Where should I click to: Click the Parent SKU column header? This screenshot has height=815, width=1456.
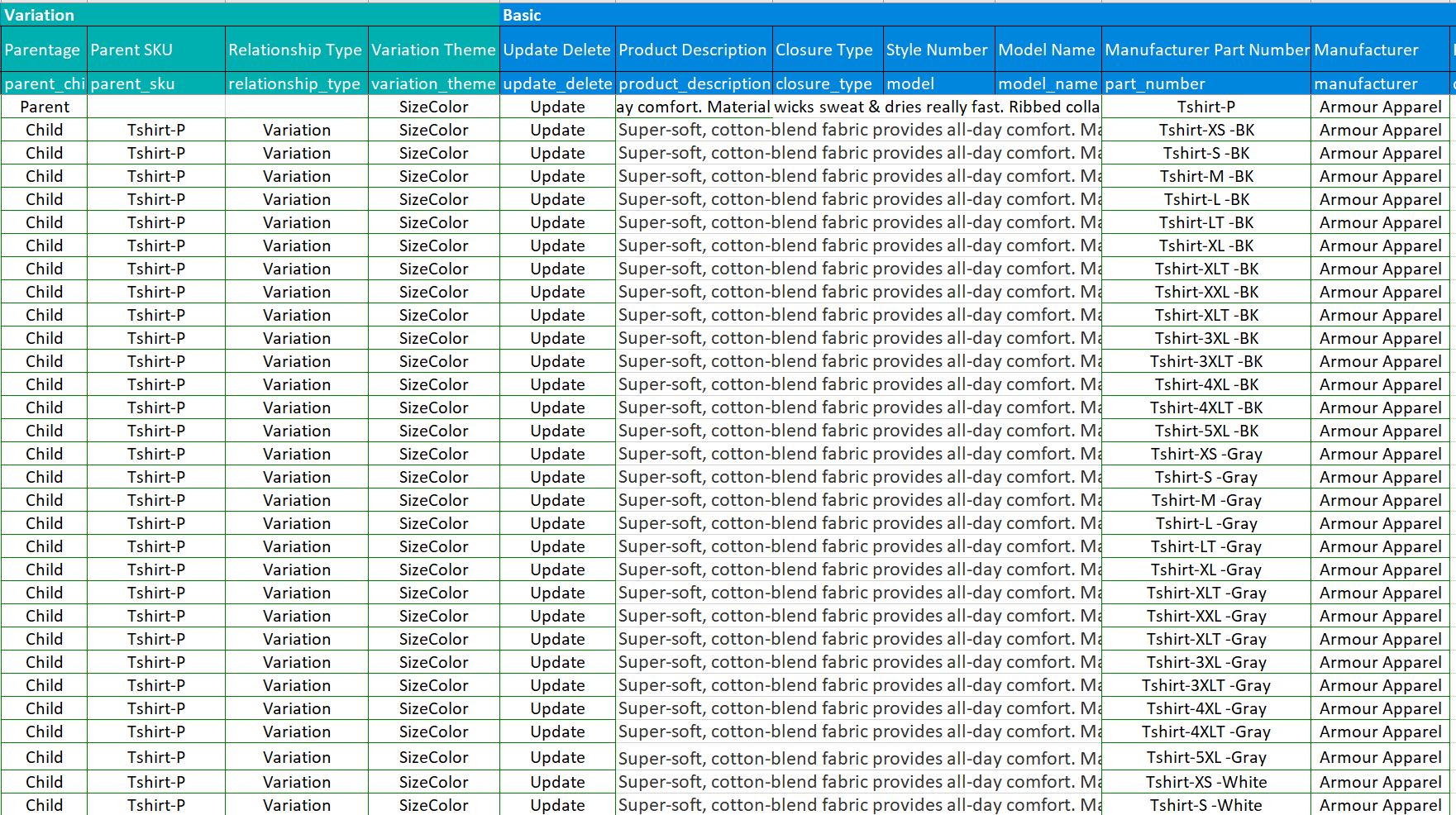[x=156, y=50]
